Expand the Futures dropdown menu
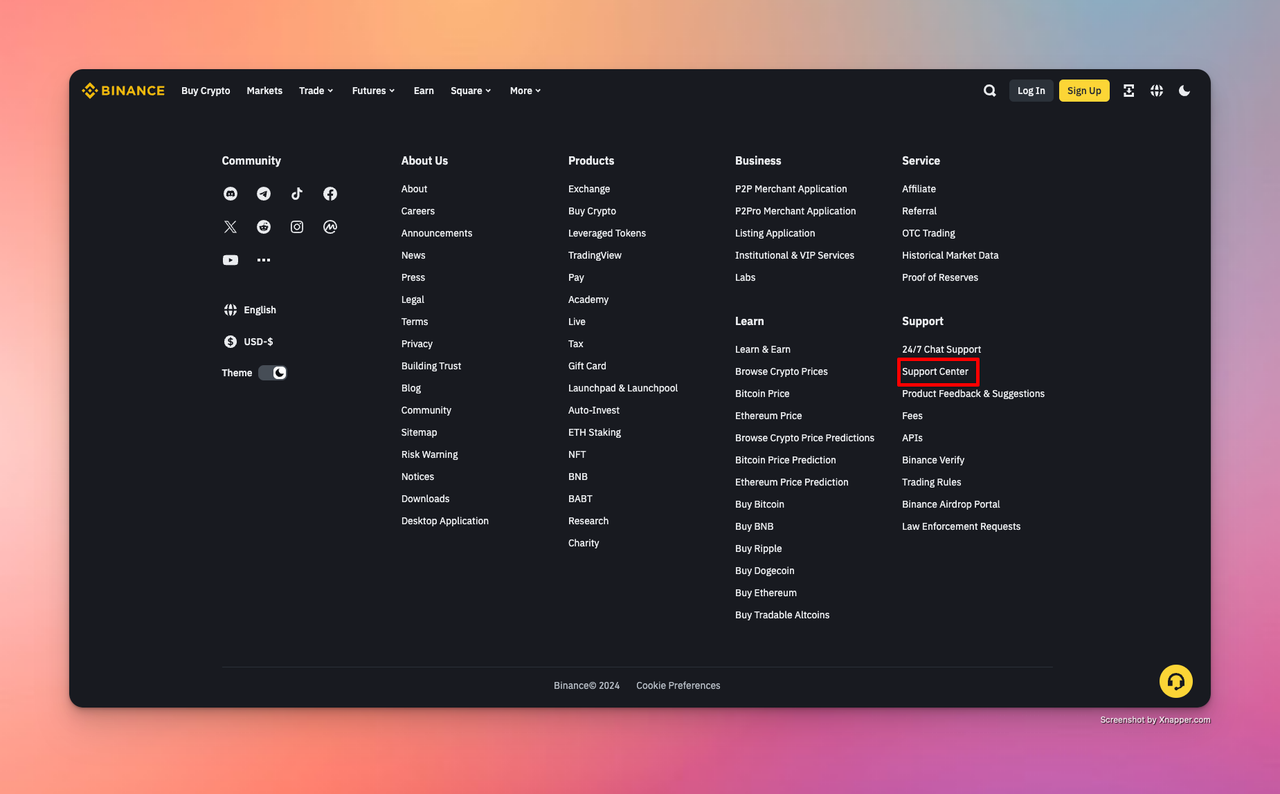 click(x=373, y=91)
